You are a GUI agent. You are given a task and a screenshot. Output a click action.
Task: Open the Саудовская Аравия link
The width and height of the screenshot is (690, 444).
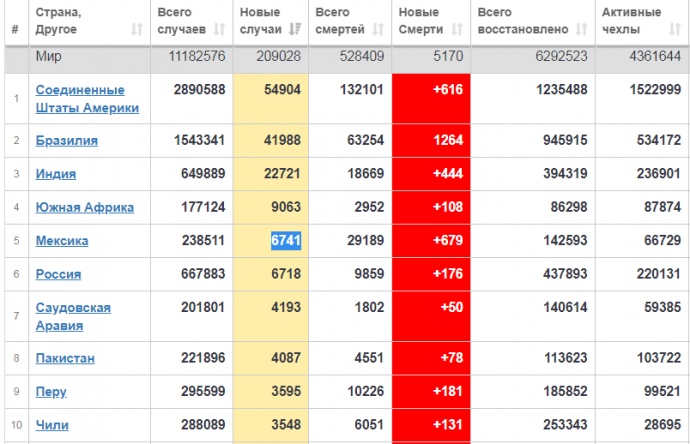[x=73, y=316]
